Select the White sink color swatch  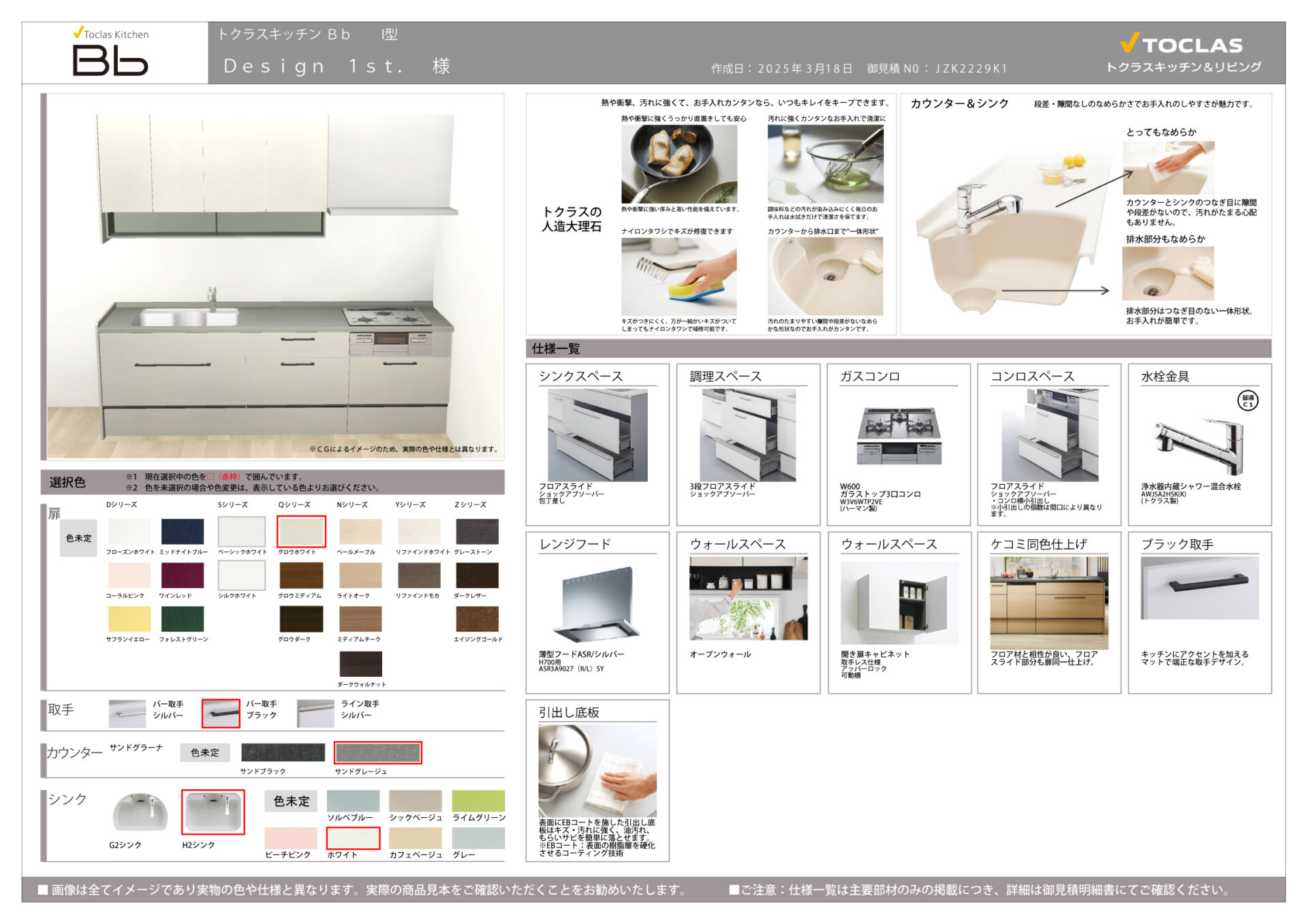click(x=353, y=838)
